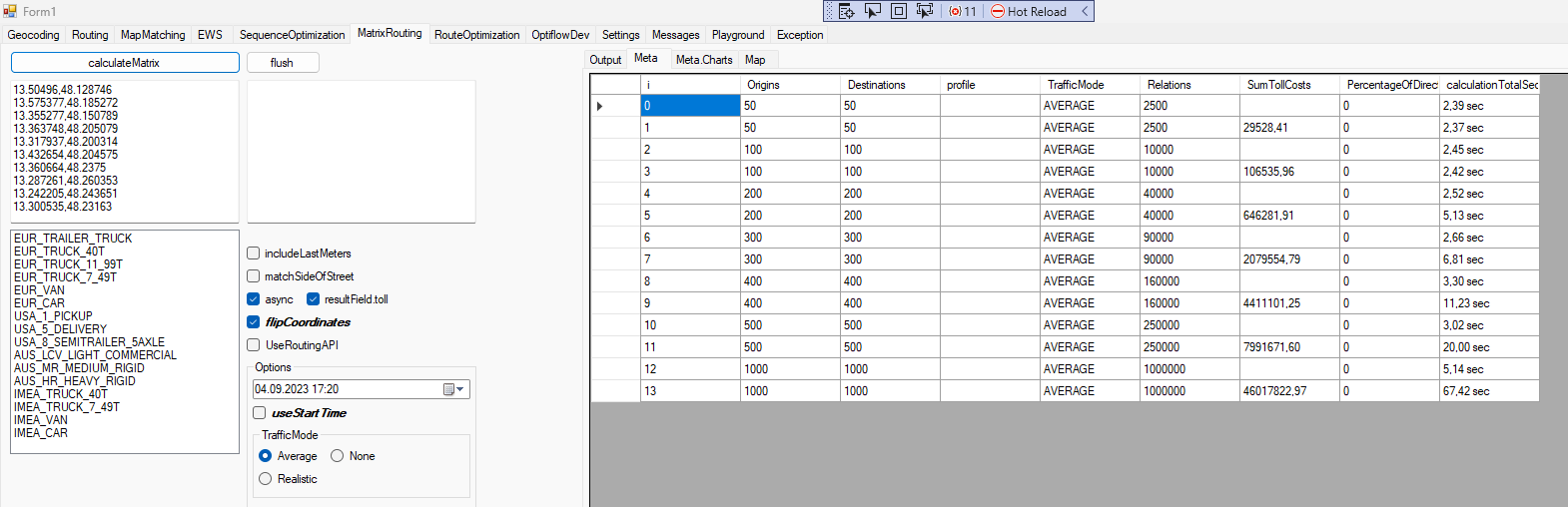The width and height of the screenshot is (1568, 507).
Task: Click the Display Layout Adorners square icon
Action: click(x=898, y=11)
